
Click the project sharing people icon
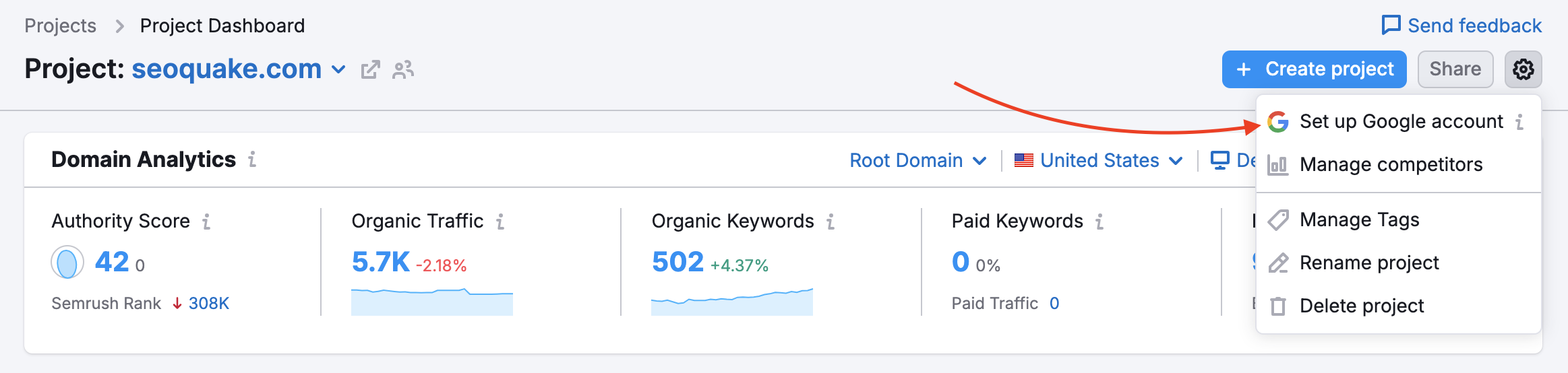click(x=403, y=69)
